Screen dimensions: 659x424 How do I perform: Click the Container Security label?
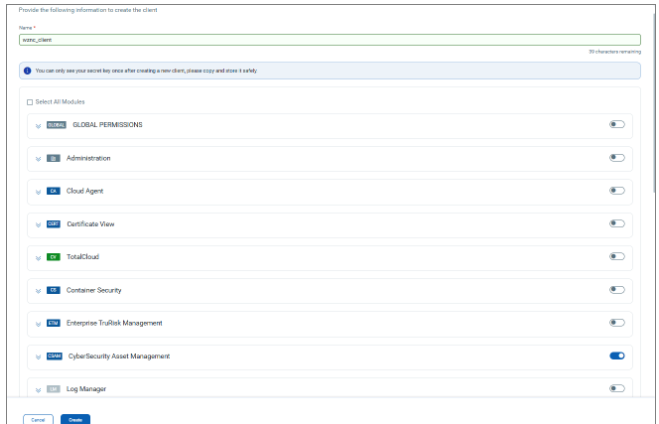tap(94, 290)
